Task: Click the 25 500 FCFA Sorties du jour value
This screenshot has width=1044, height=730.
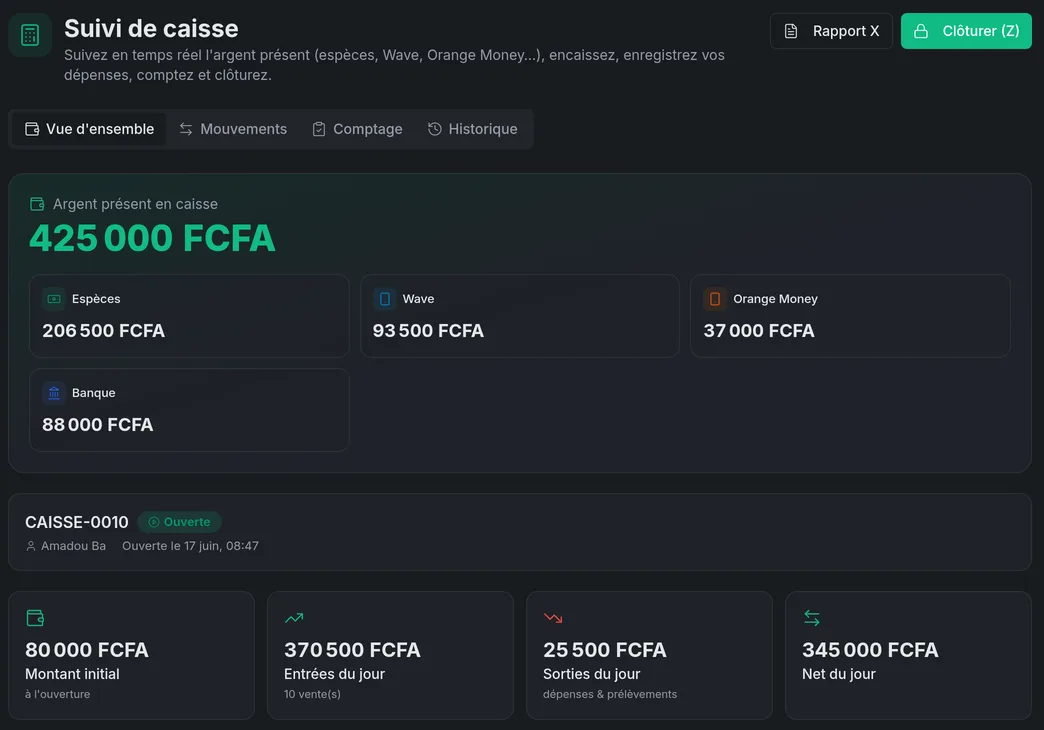Action: click(605, 650)
